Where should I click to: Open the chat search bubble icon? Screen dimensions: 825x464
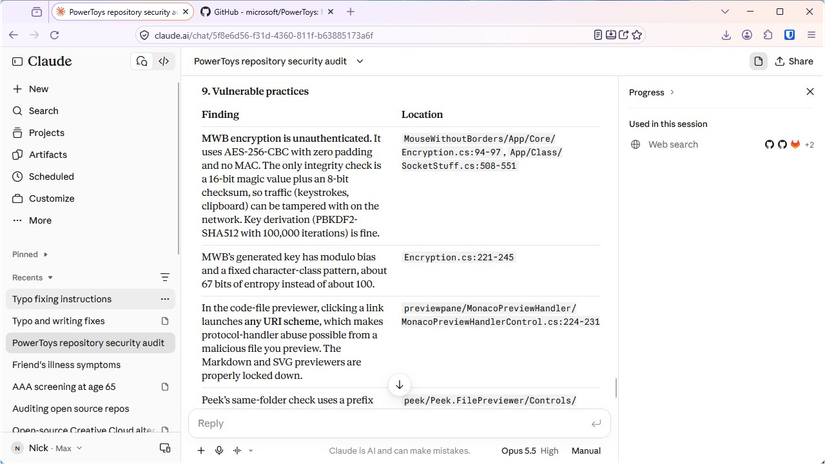click(x=142, y=62)
